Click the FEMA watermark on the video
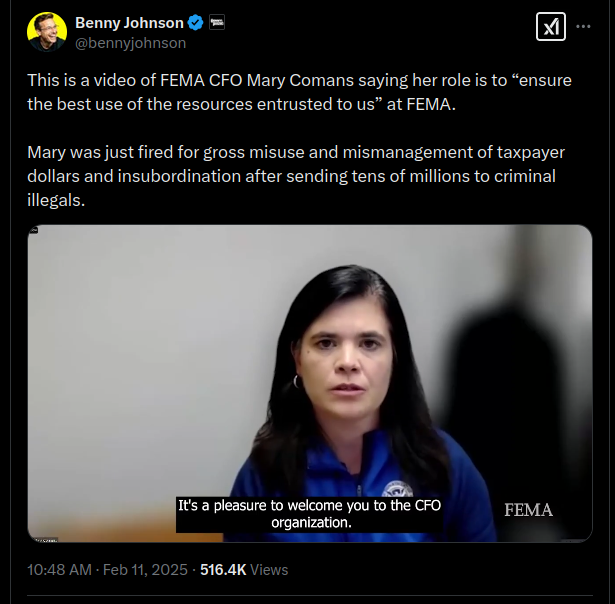615x604 pixels. (x=528, y=510)
